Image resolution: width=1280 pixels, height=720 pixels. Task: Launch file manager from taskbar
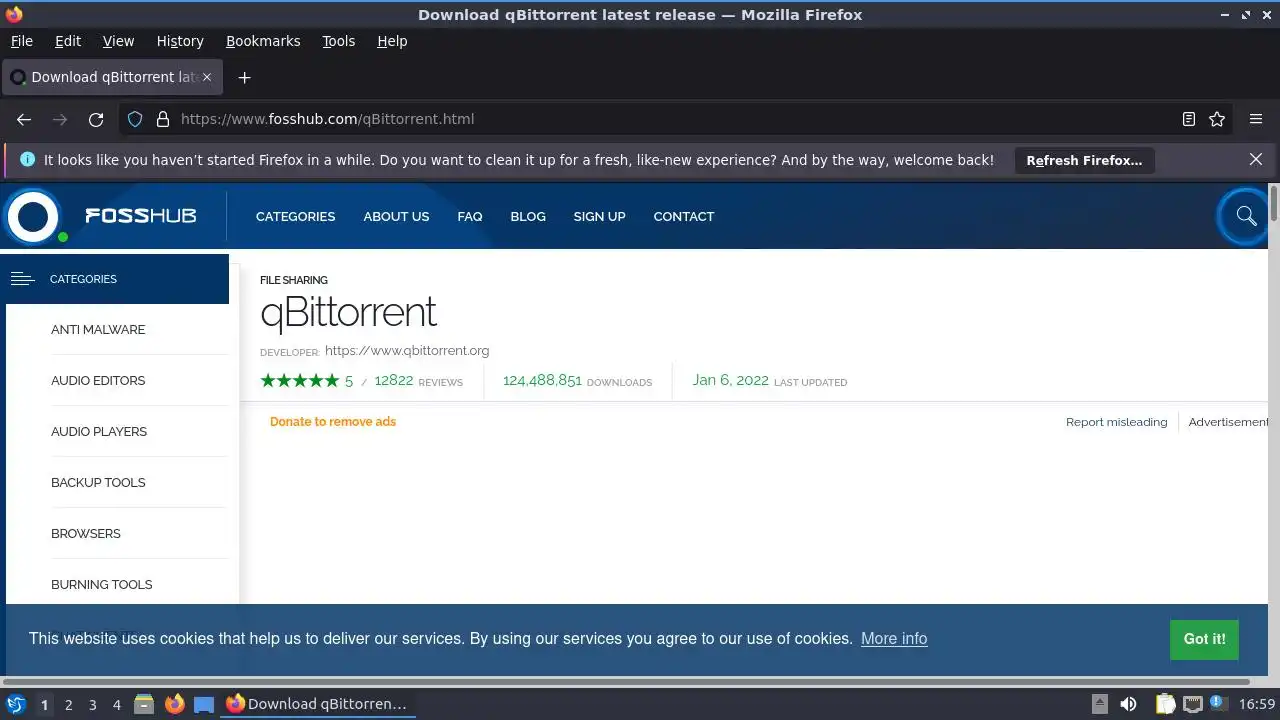(x=144, y=704)
